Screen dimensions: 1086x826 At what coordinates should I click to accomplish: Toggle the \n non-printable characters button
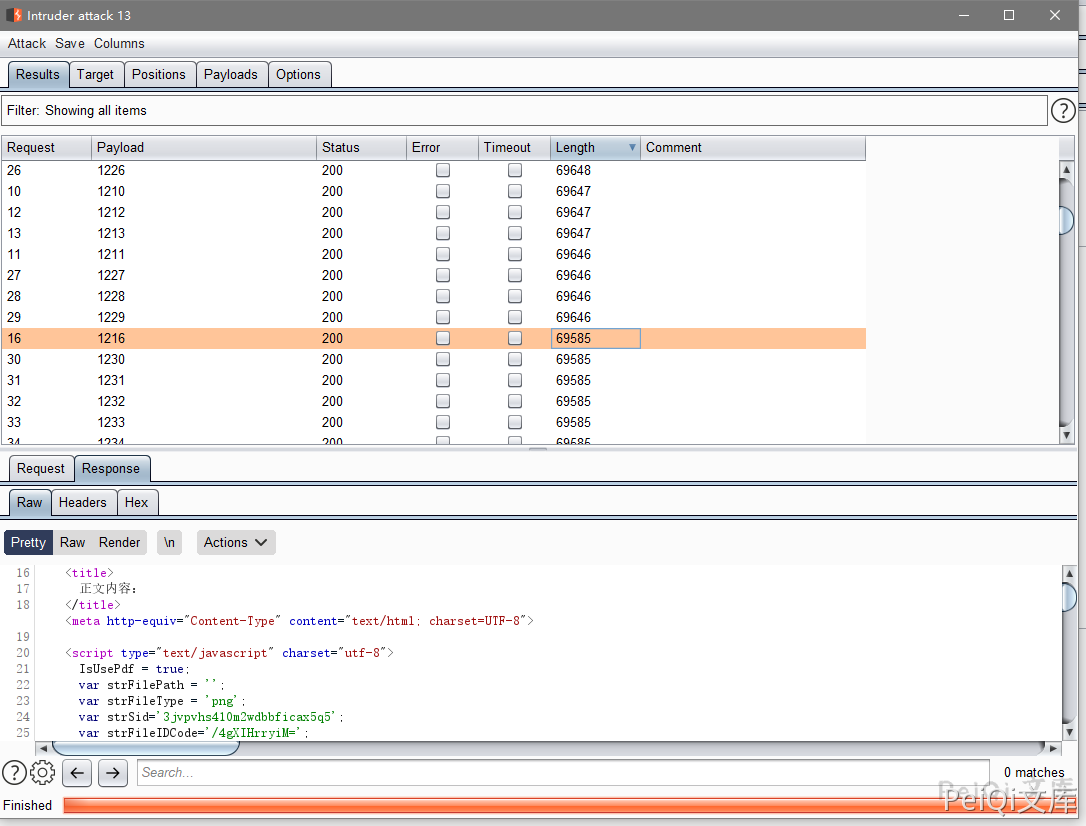(169, 542)
